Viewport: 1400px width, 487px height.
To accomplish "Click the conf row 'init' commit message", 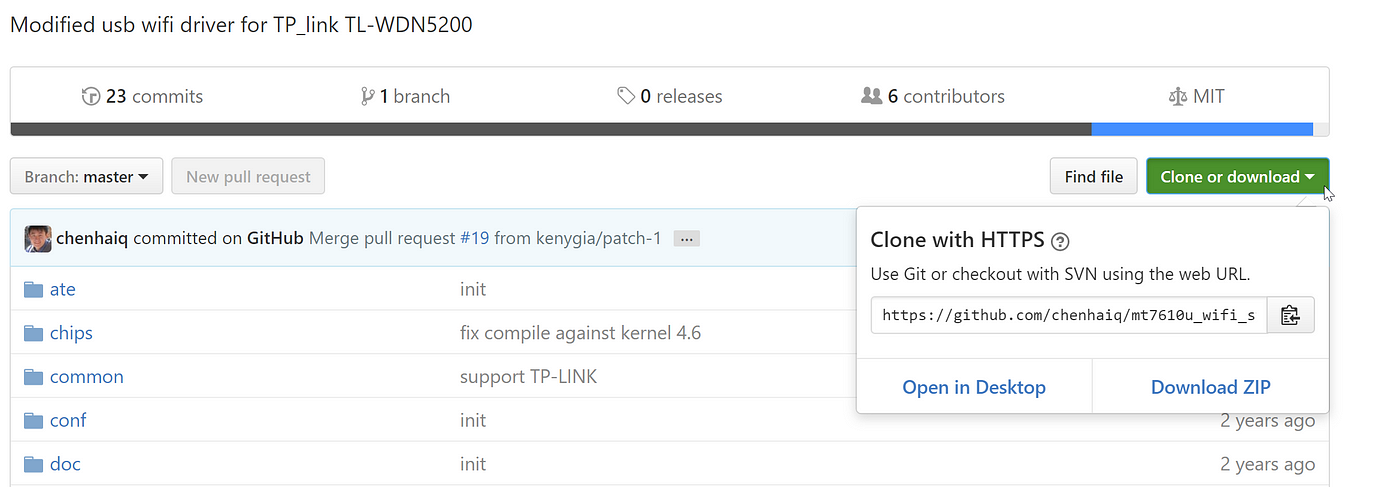I will 473,420.
